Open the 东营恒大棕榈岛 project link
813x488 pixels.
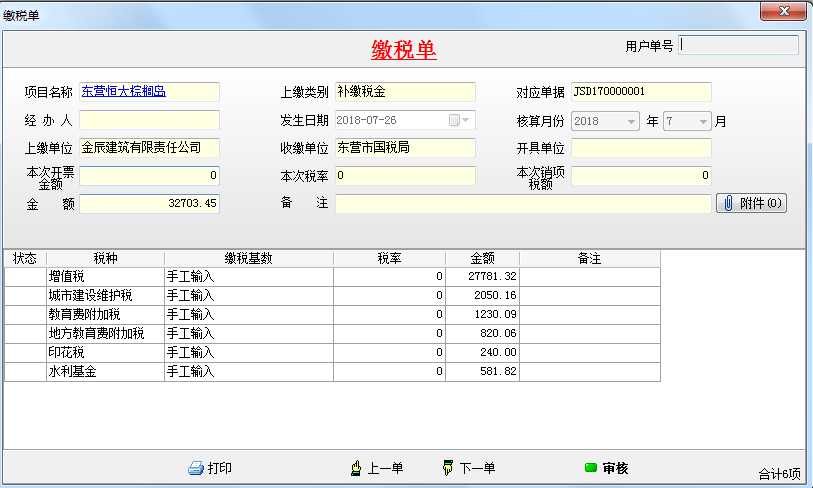[x=123, y=92]
